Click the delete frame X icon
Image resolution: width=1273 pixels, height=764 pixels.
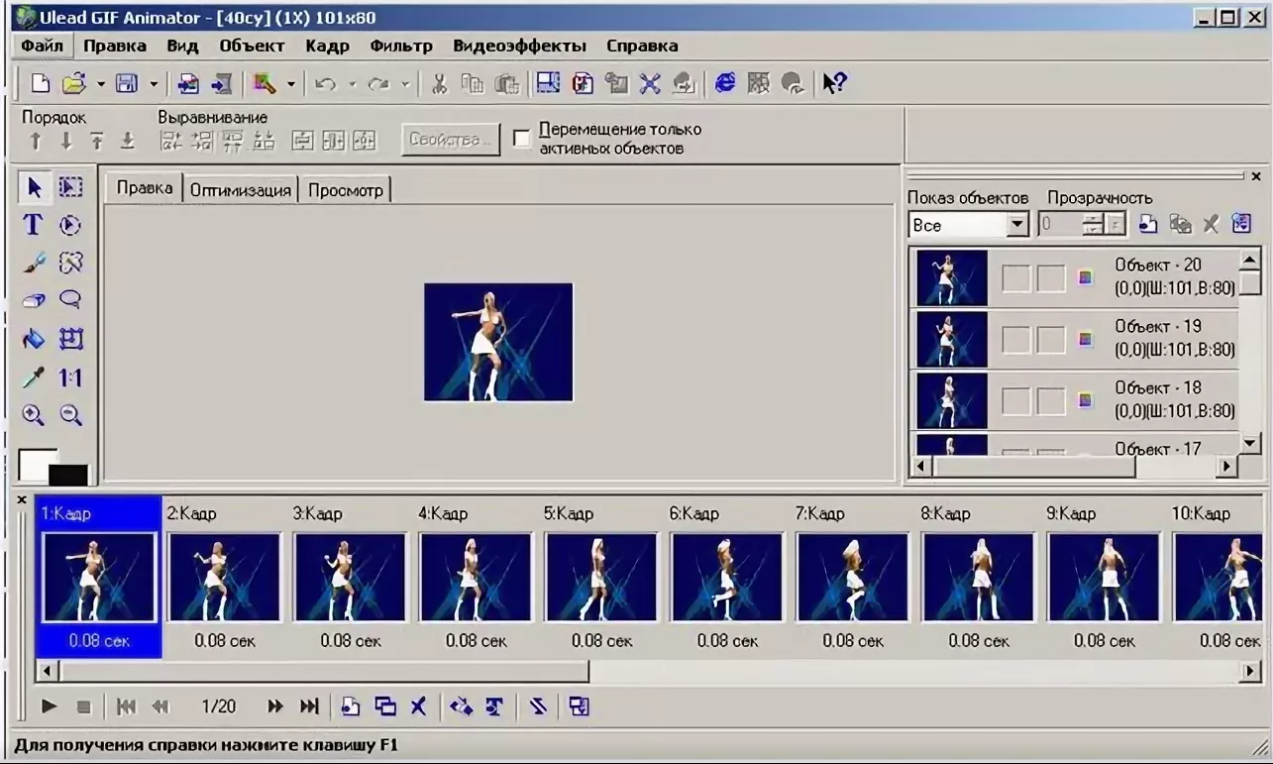click(418, 707)
